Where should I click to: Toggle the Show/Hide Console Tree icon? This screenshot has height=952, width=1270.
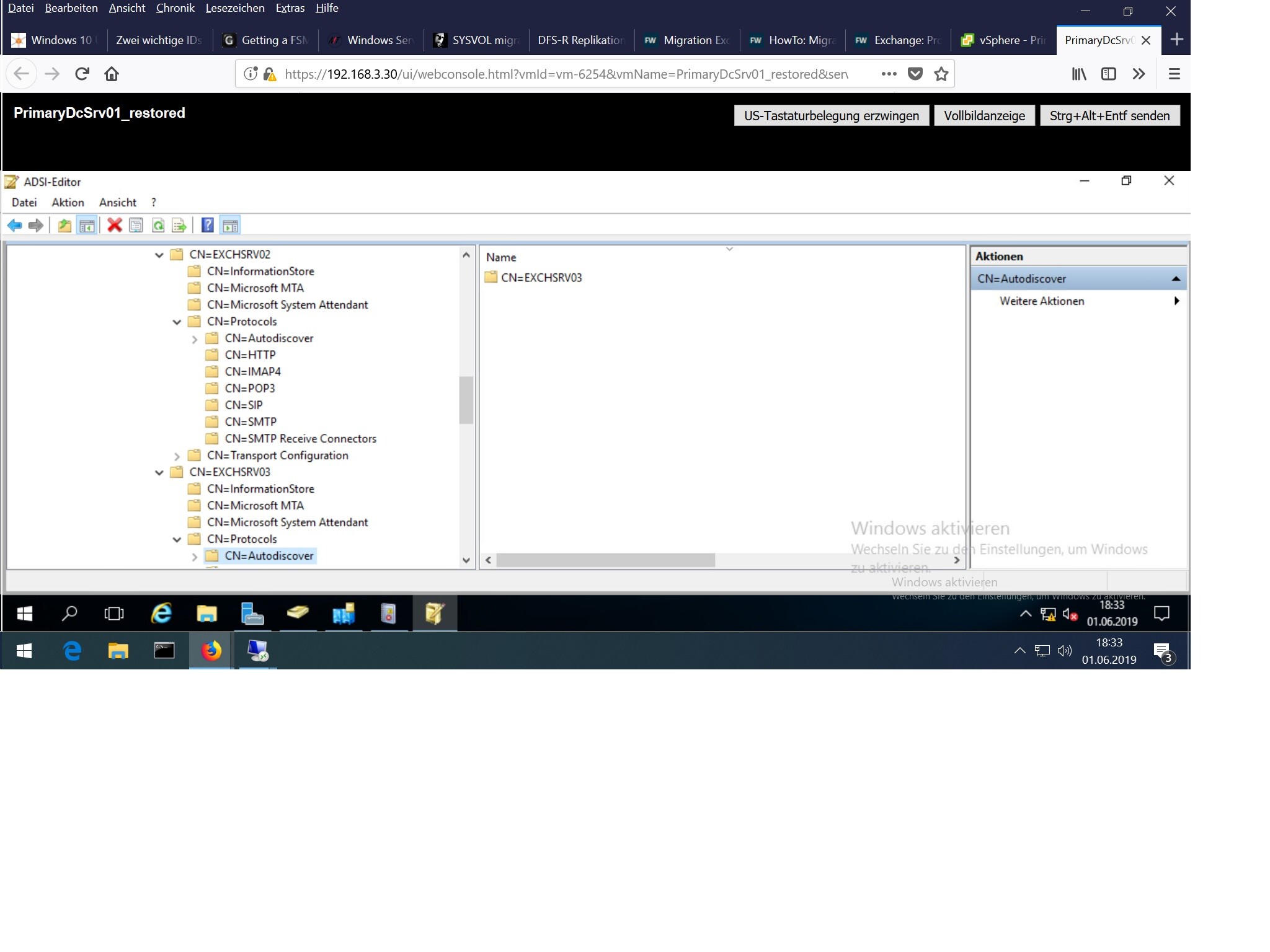coord(87,226)
